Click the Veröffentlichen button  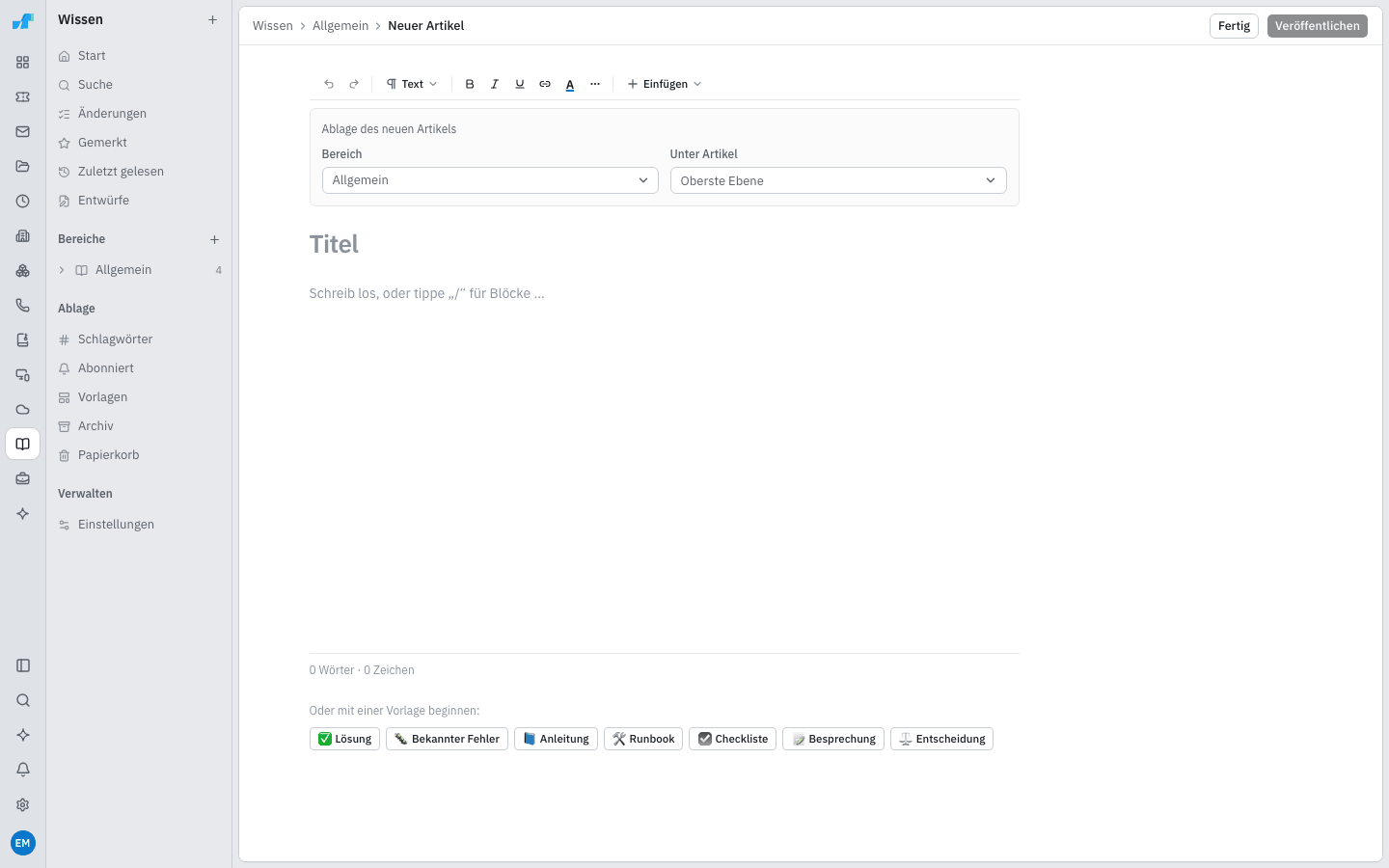pos(1318,26)
